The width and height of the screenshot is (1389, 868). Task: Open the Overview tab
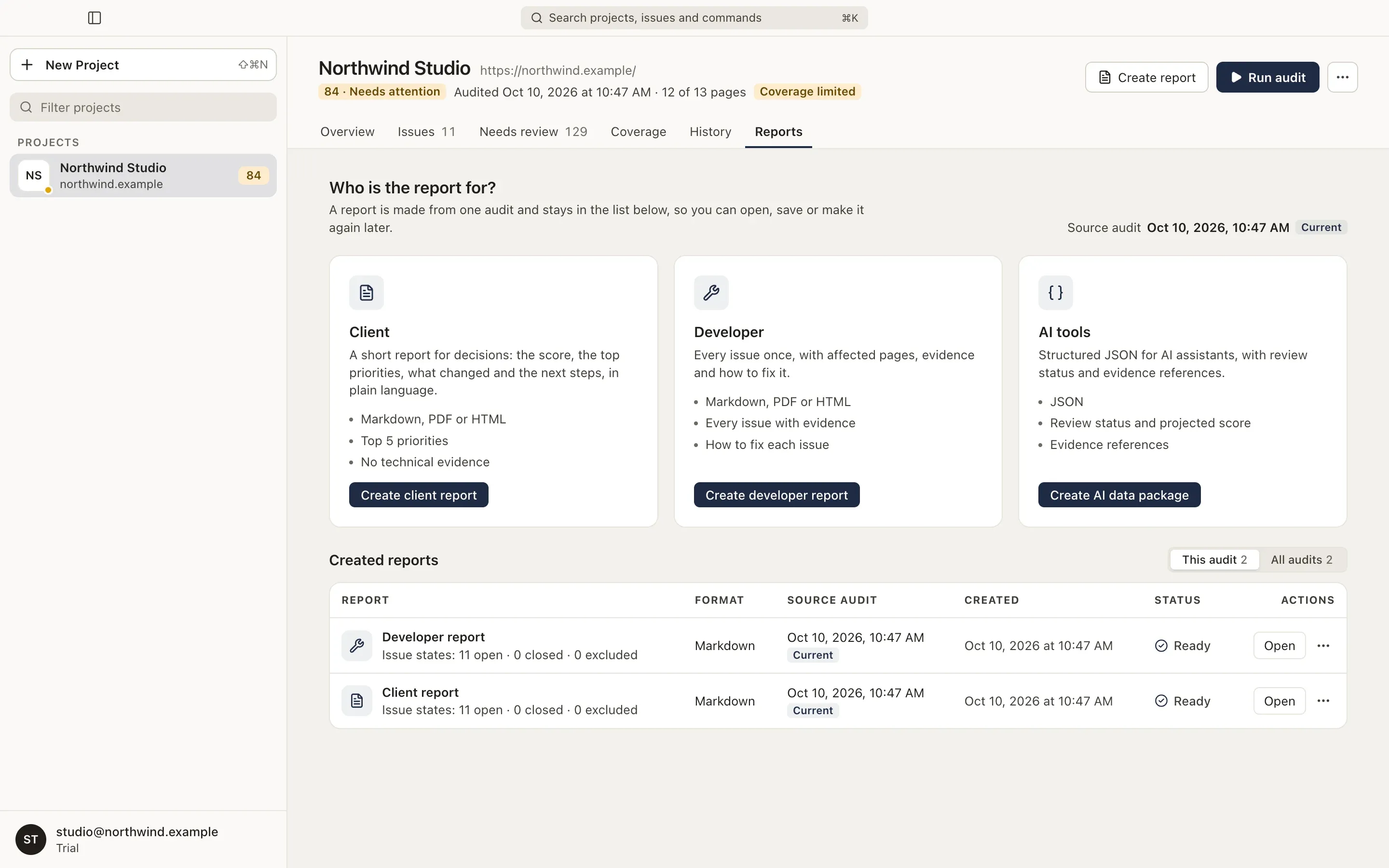coord(347,132)
